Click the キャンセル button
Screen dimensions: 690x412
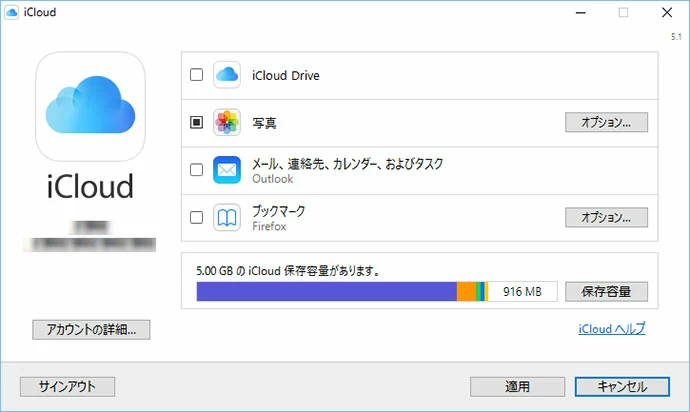pos(622,387)
